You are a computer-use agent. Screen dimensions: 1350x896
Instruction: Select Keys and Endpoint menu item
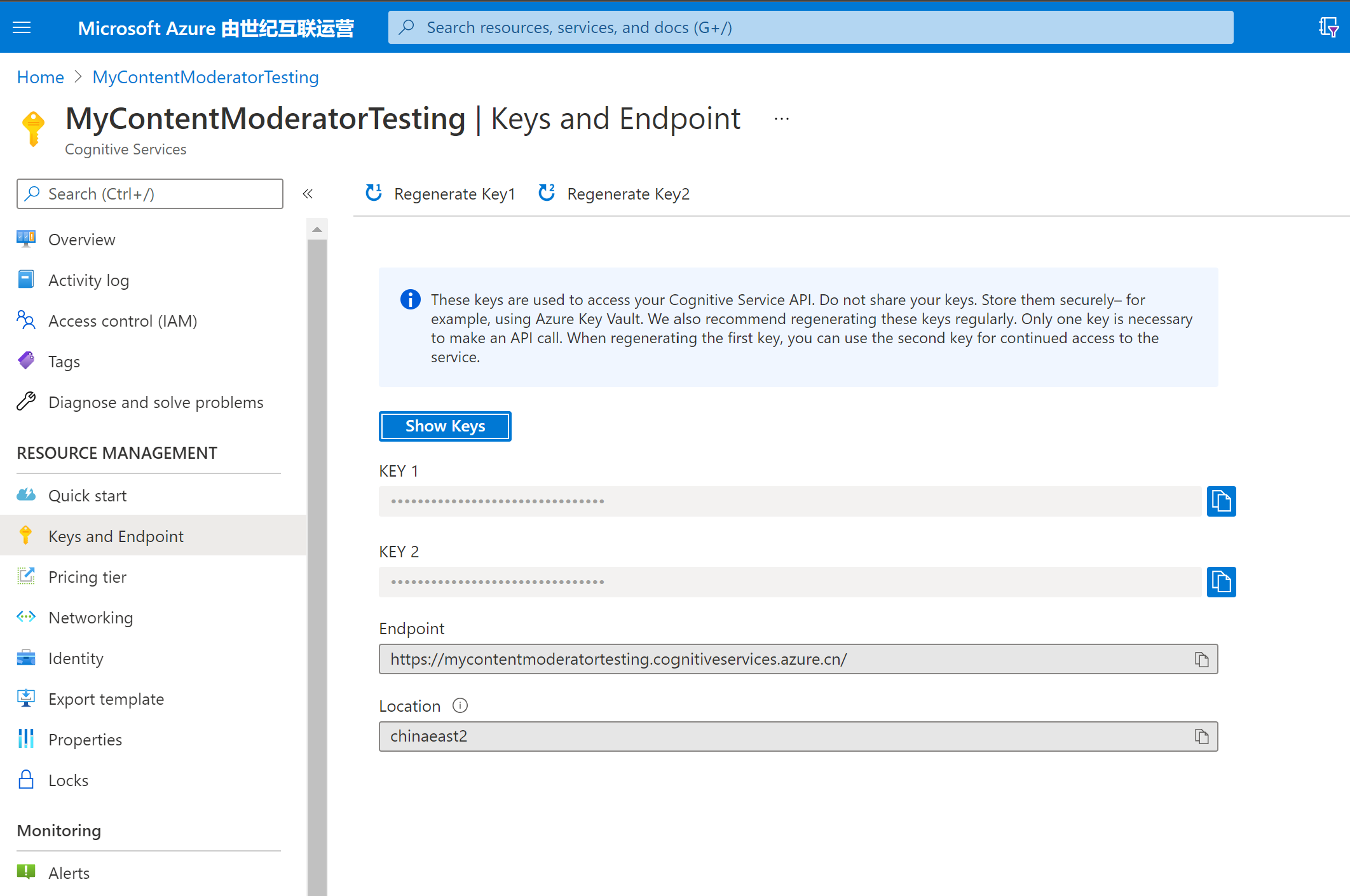153,536
